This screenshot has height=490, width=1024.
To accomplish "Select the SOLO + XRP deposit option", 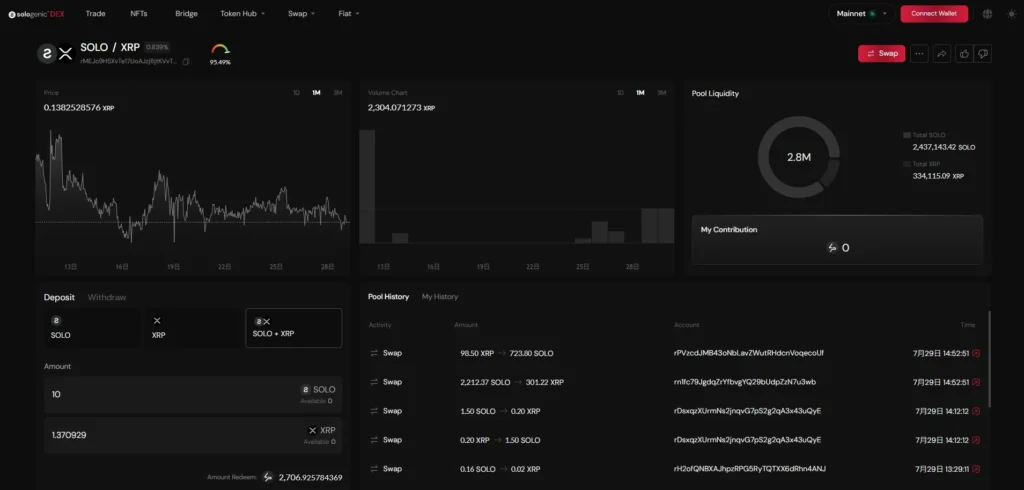I will 293,328.
